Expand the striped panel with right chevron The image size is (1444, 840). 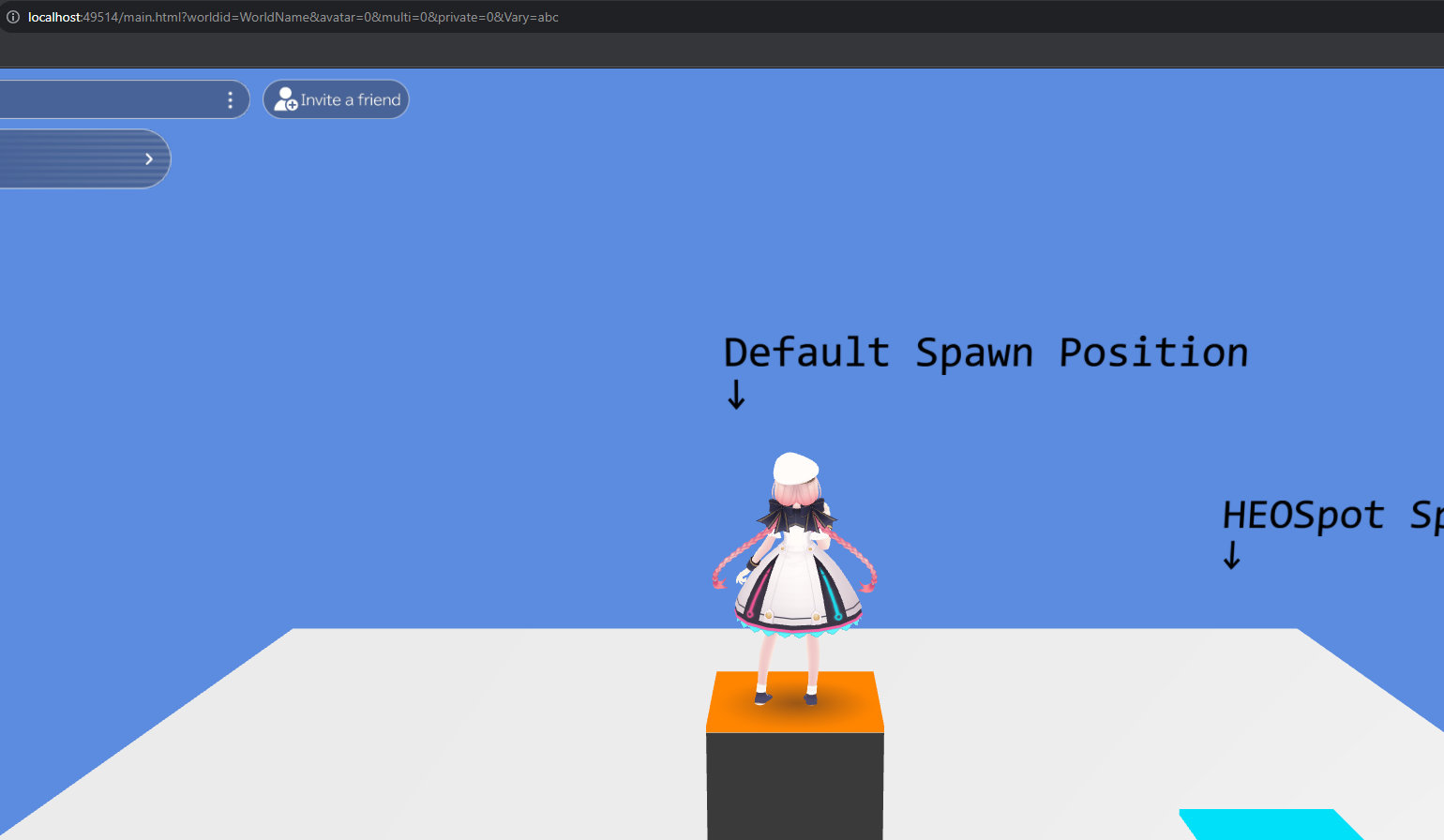click(x=149, y=159)
